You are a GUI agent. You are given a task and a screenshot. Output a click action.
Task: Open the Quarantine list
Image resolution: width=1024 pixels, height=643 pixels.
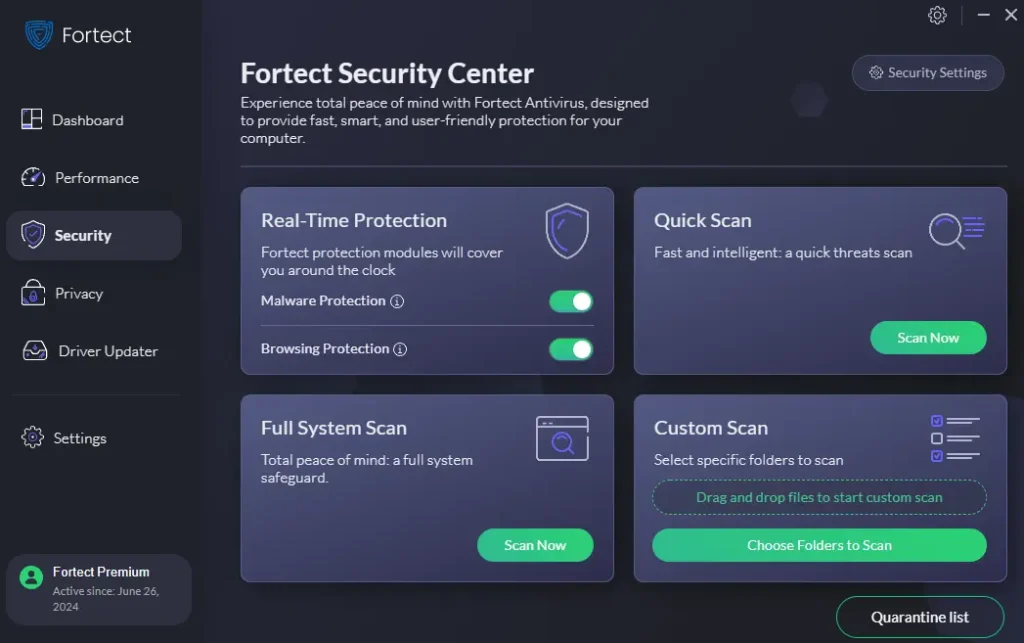pyautogui.click(x=919, y=617)
